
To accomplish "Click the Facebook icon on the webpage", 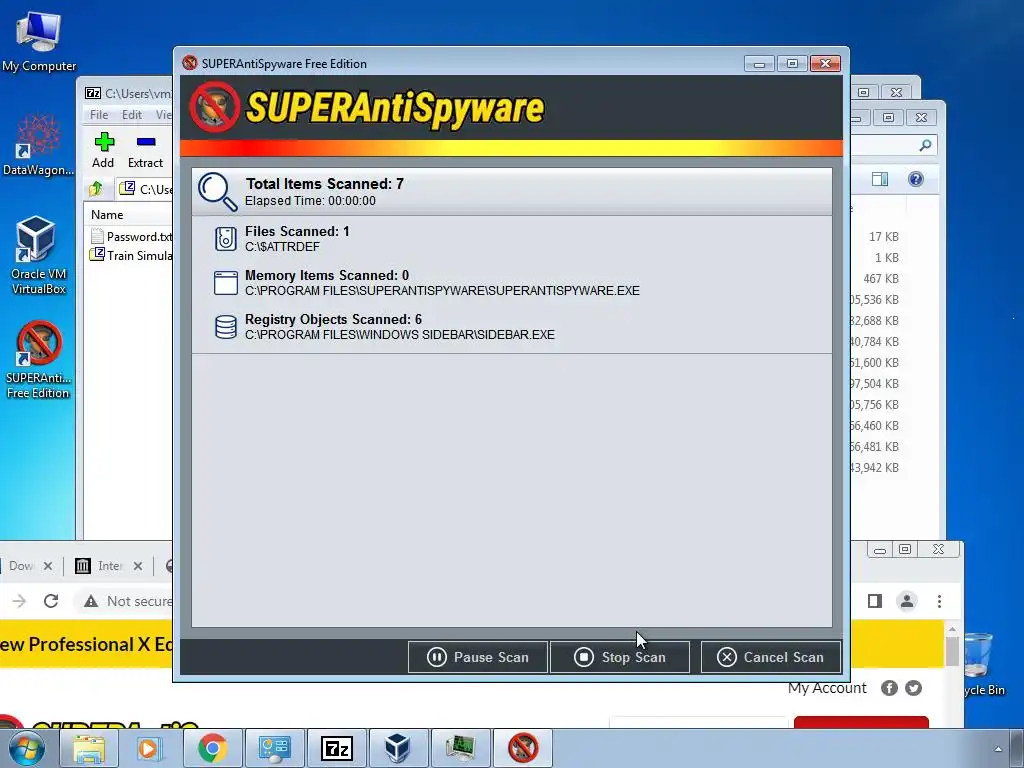I will [x=889, y=688].
